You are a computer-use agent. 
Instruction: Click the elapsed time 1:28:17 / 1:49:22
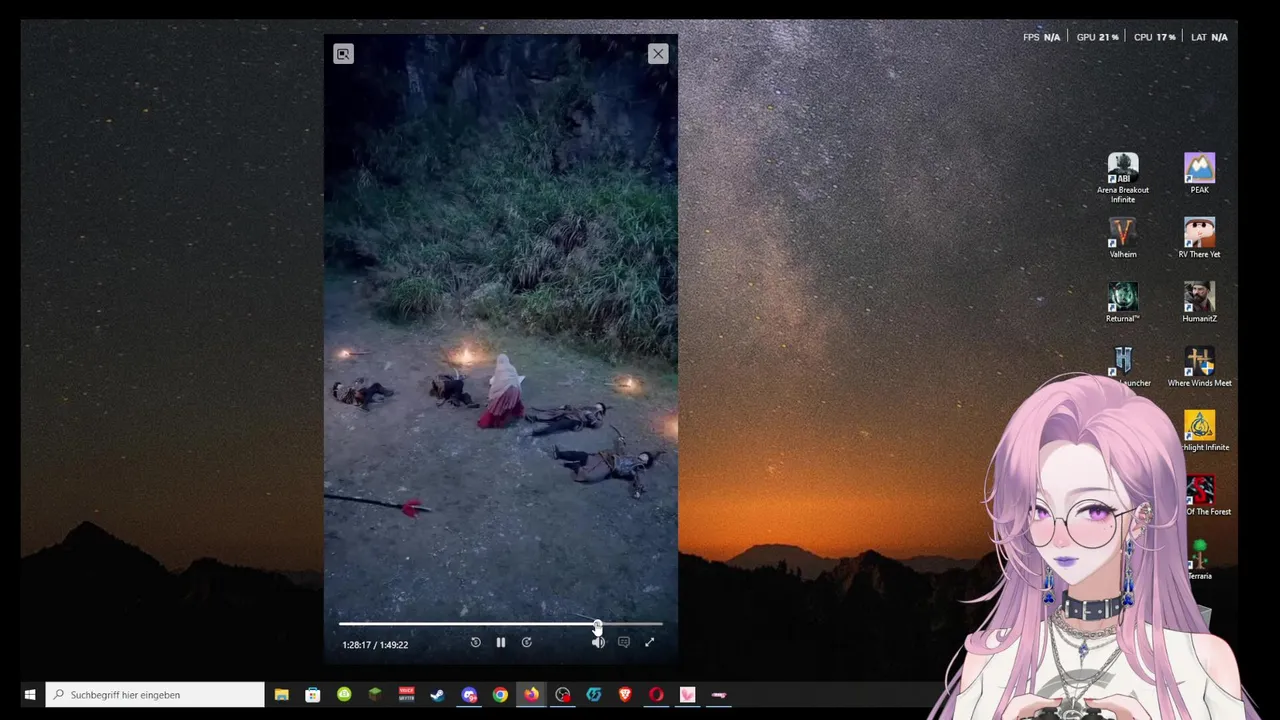[375, 645]
